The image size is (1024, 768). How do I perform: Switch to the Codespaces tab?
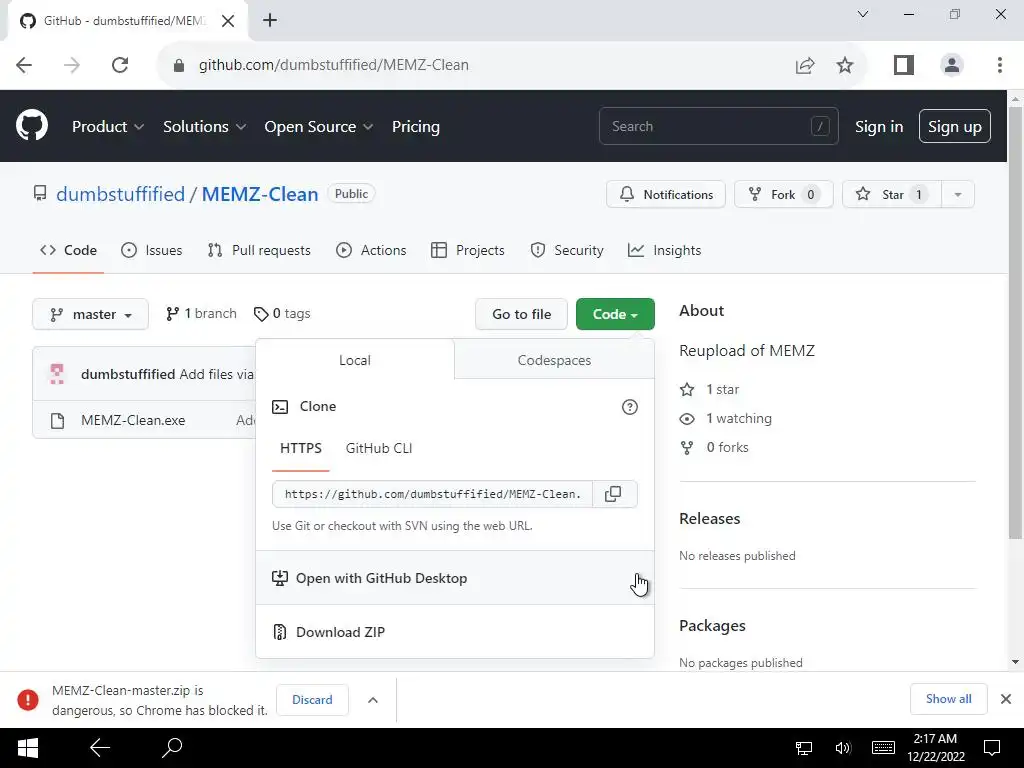pyautogui.click(x=554, y=360)
